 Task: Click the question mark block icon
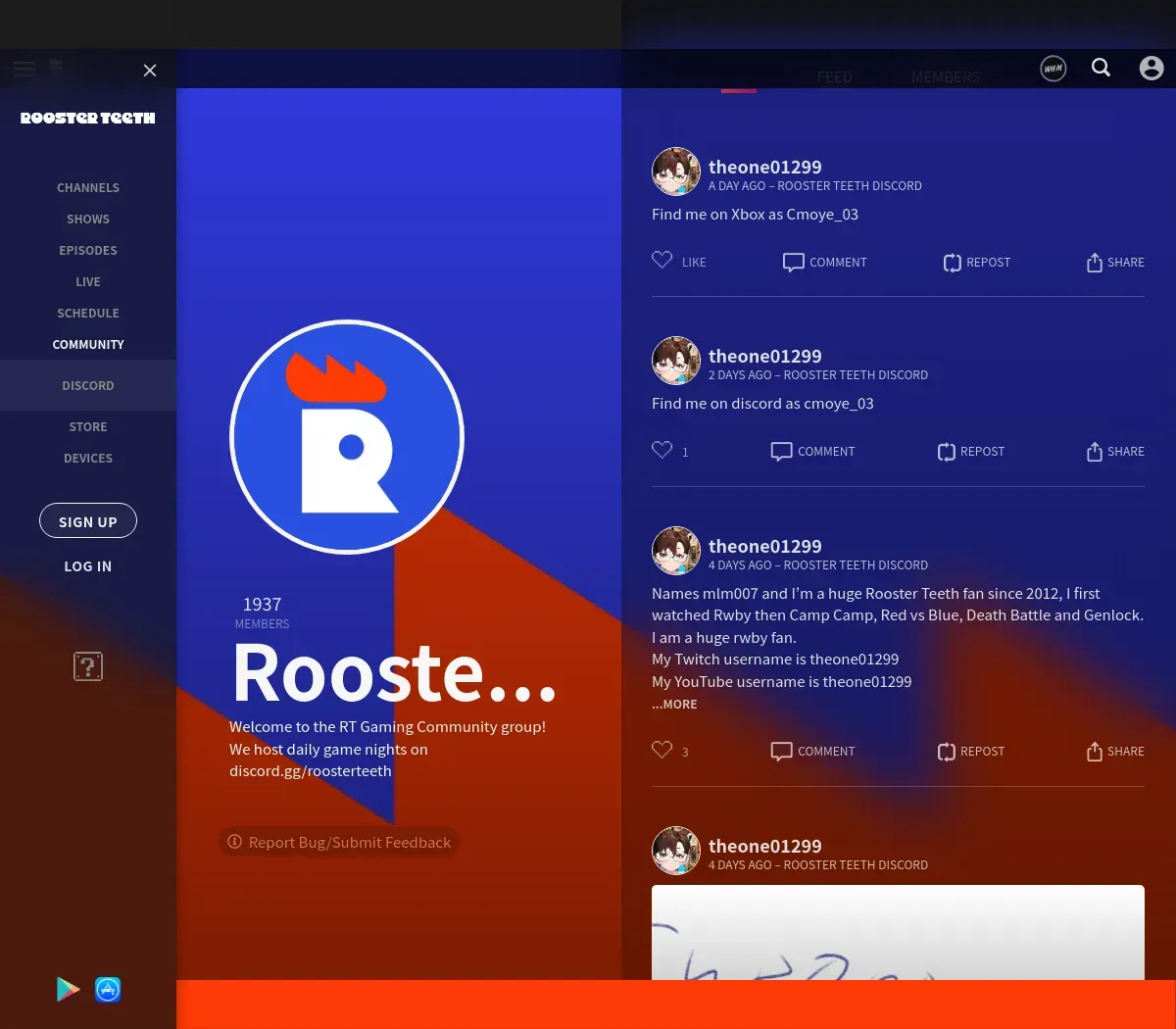click(x=88, y=666)
